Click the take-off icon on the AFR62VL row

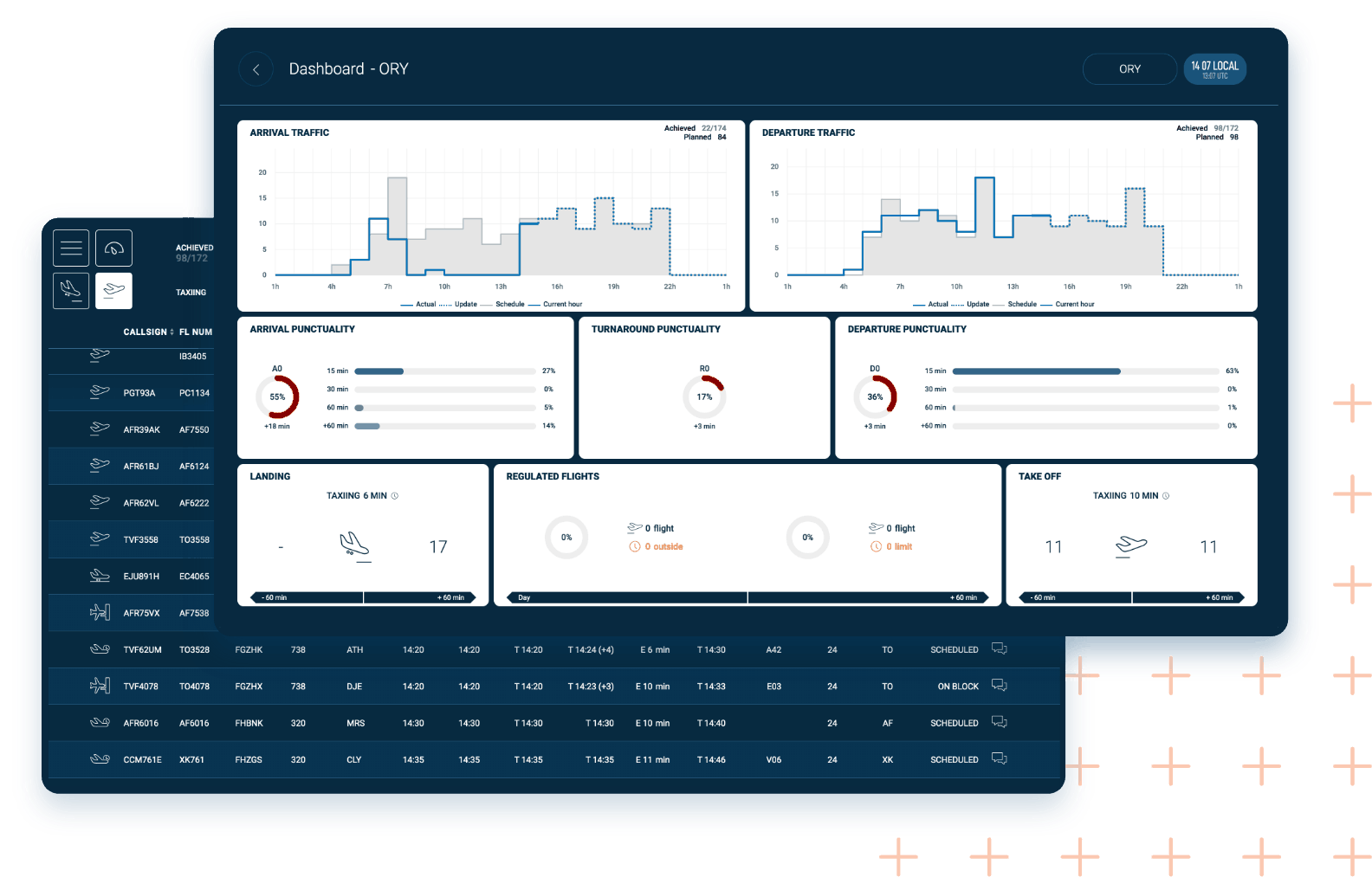(x=100, y=502)
